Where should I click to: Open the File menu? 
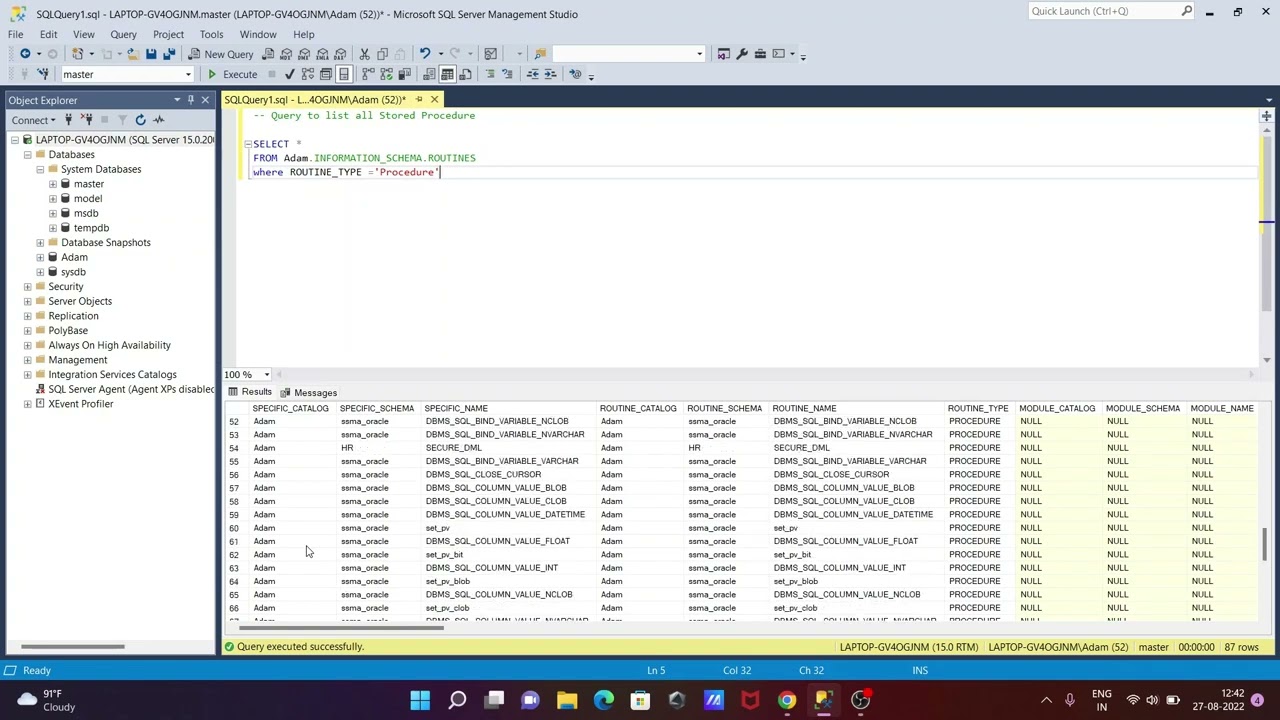[x=16, y=34]
